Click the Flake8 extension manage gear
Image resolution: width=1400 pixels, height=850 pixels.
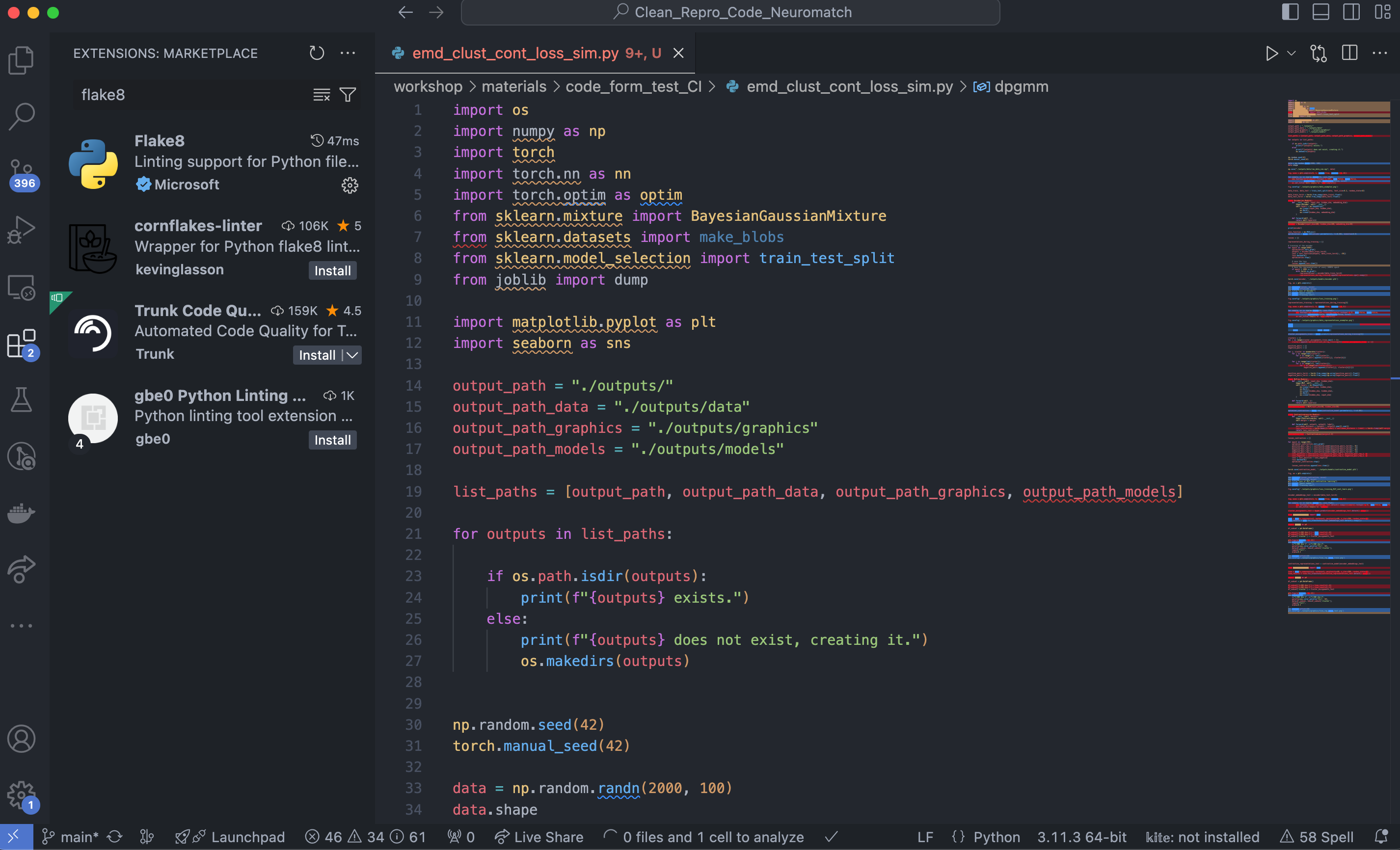[350, 185]
